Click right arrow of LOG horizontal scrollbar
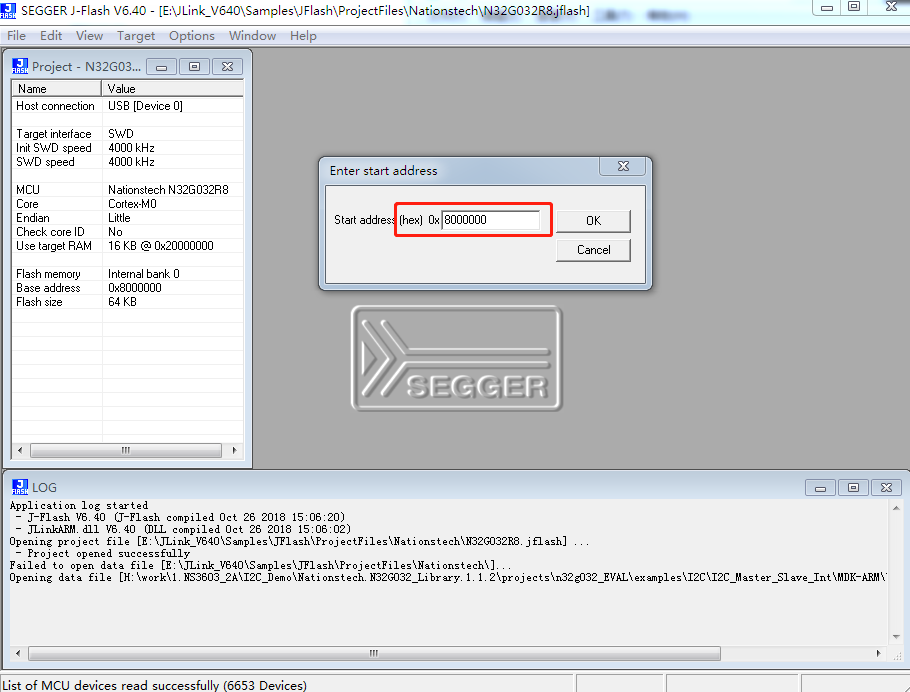The height and width of the screenshot is (692, 910). click(x=879, y=654)
